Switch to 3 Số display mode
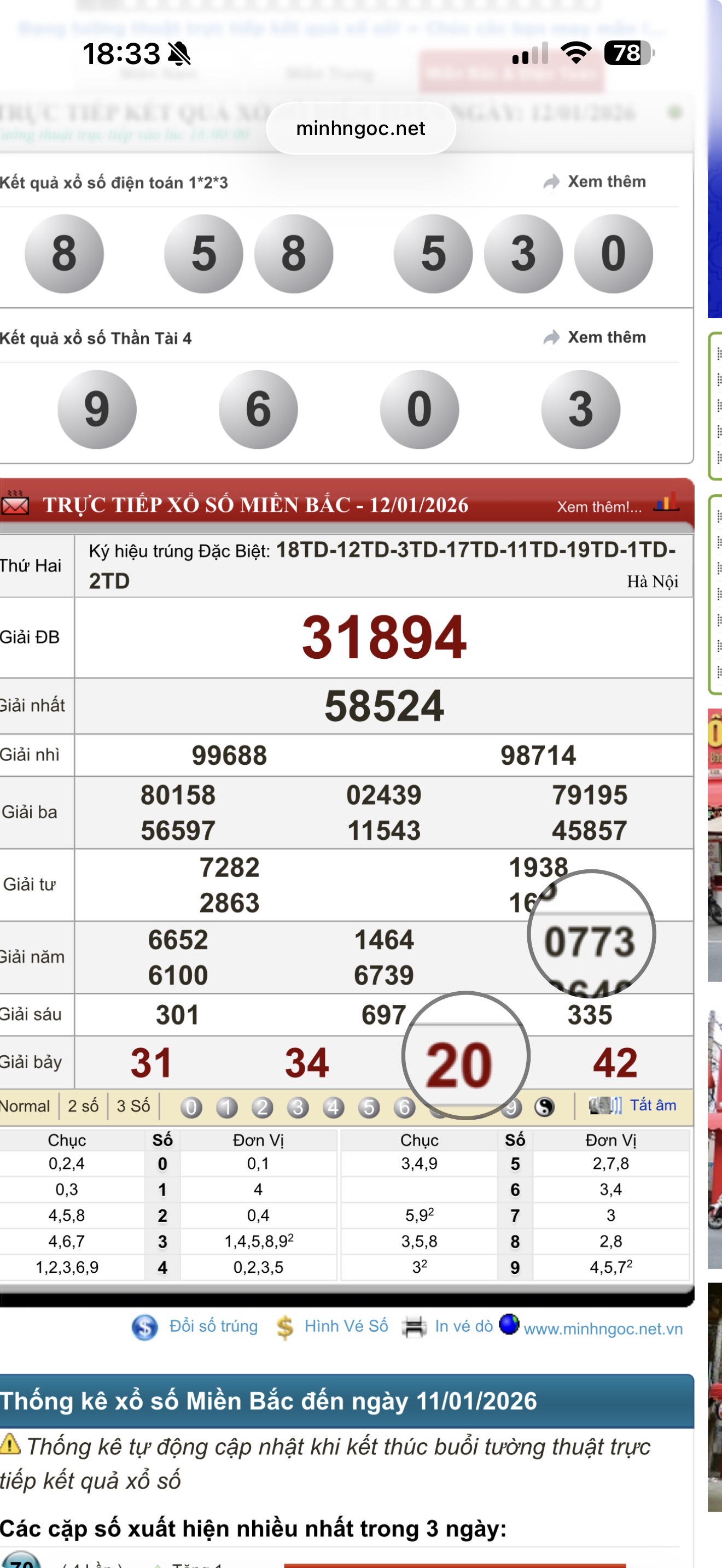 point(133,1106)
